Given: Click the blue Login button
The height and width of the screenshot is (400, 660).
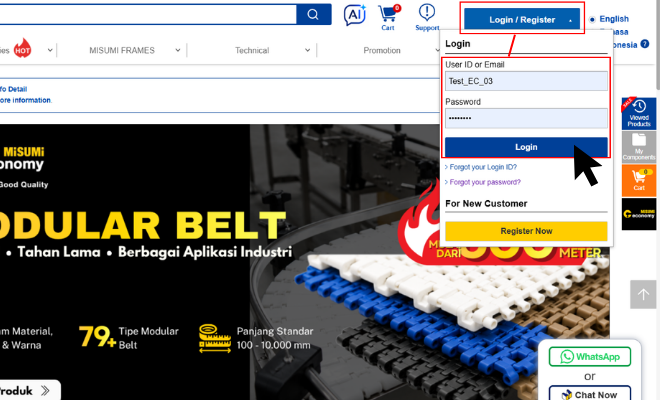Looking at the screenshot, I should [x=526, y=147].
